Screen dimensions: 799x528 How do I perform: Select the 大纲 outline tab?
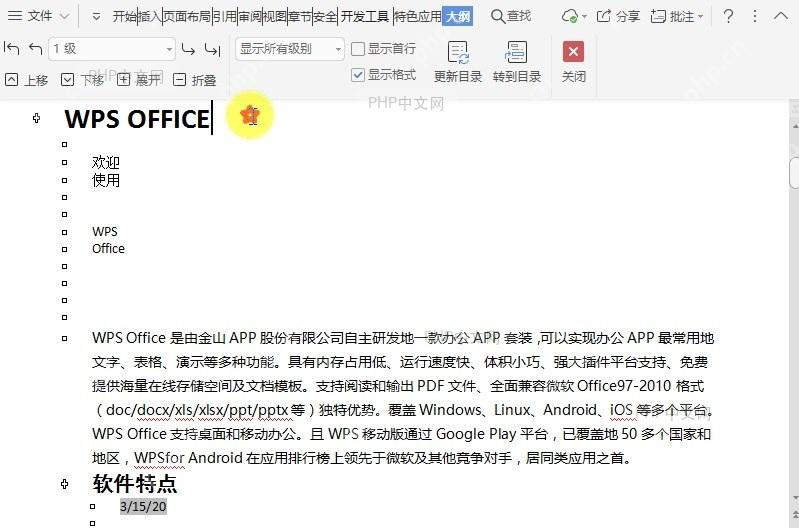458,16
